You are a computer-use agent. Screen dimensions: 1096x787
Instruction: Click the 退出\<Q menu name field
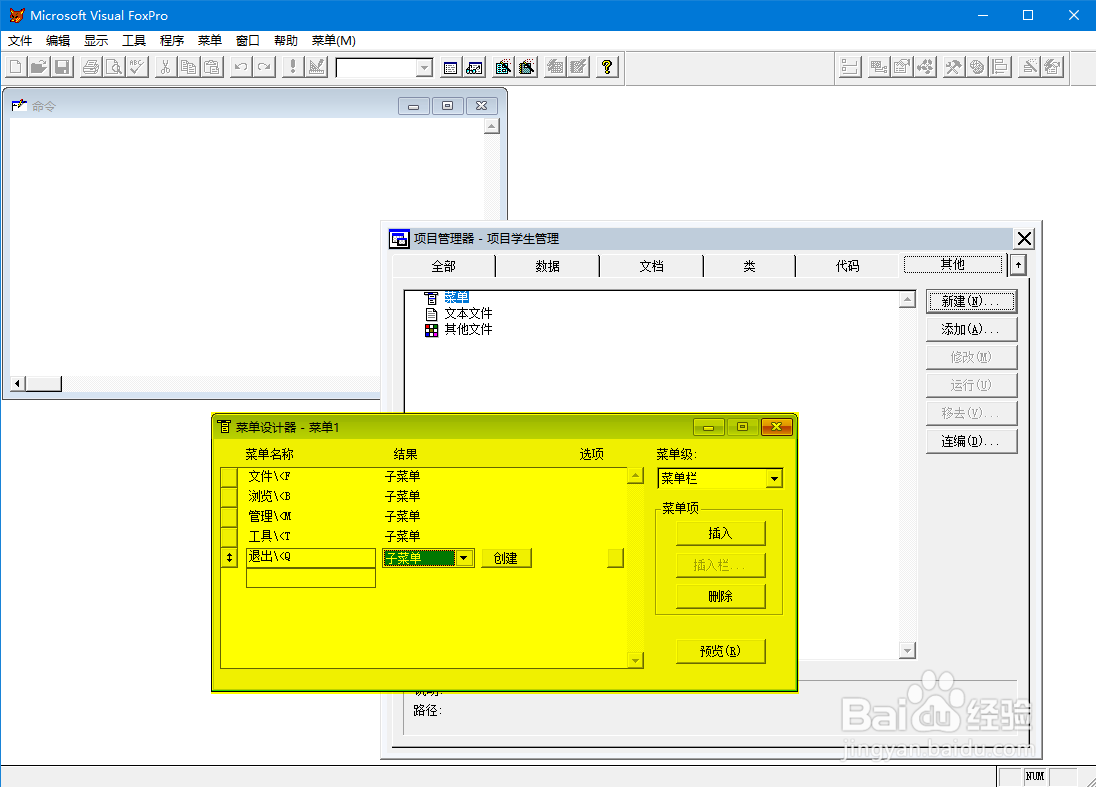click(311, 557)
